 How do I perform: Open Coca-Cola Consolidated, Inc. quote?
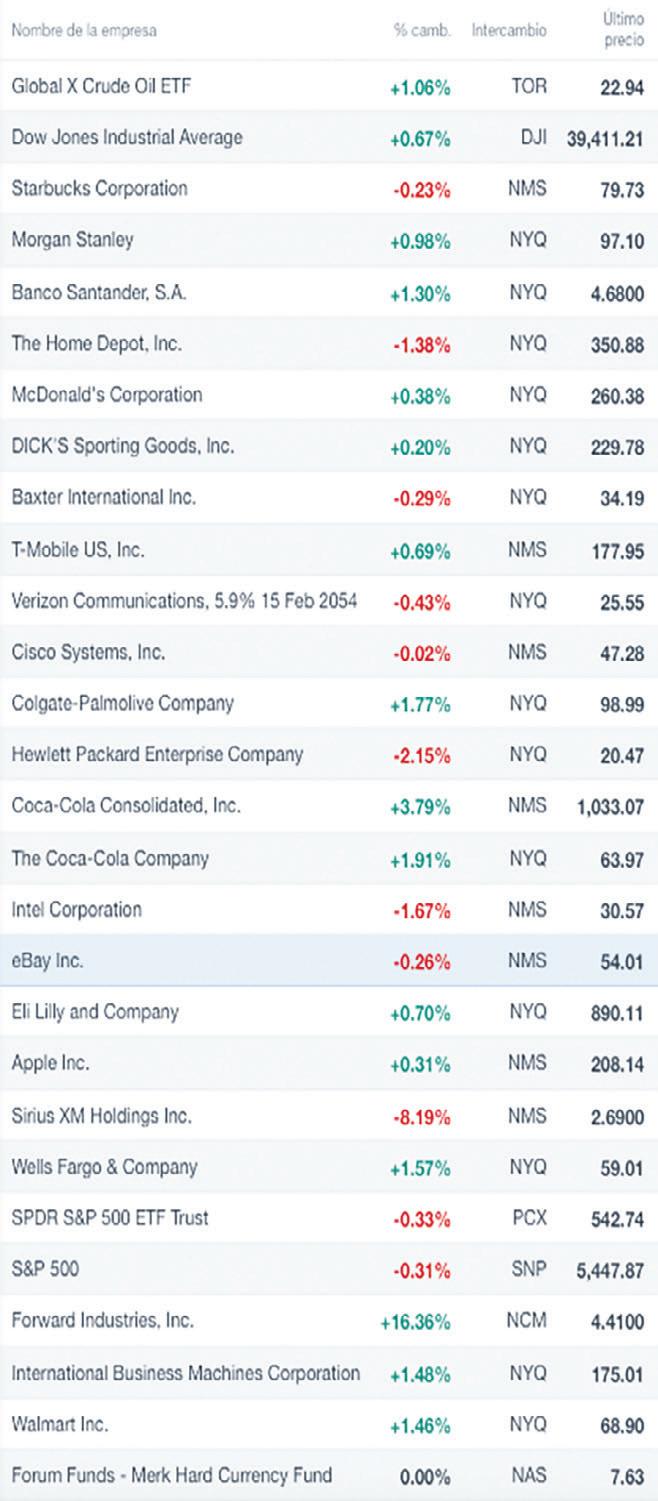click(125, 806)
